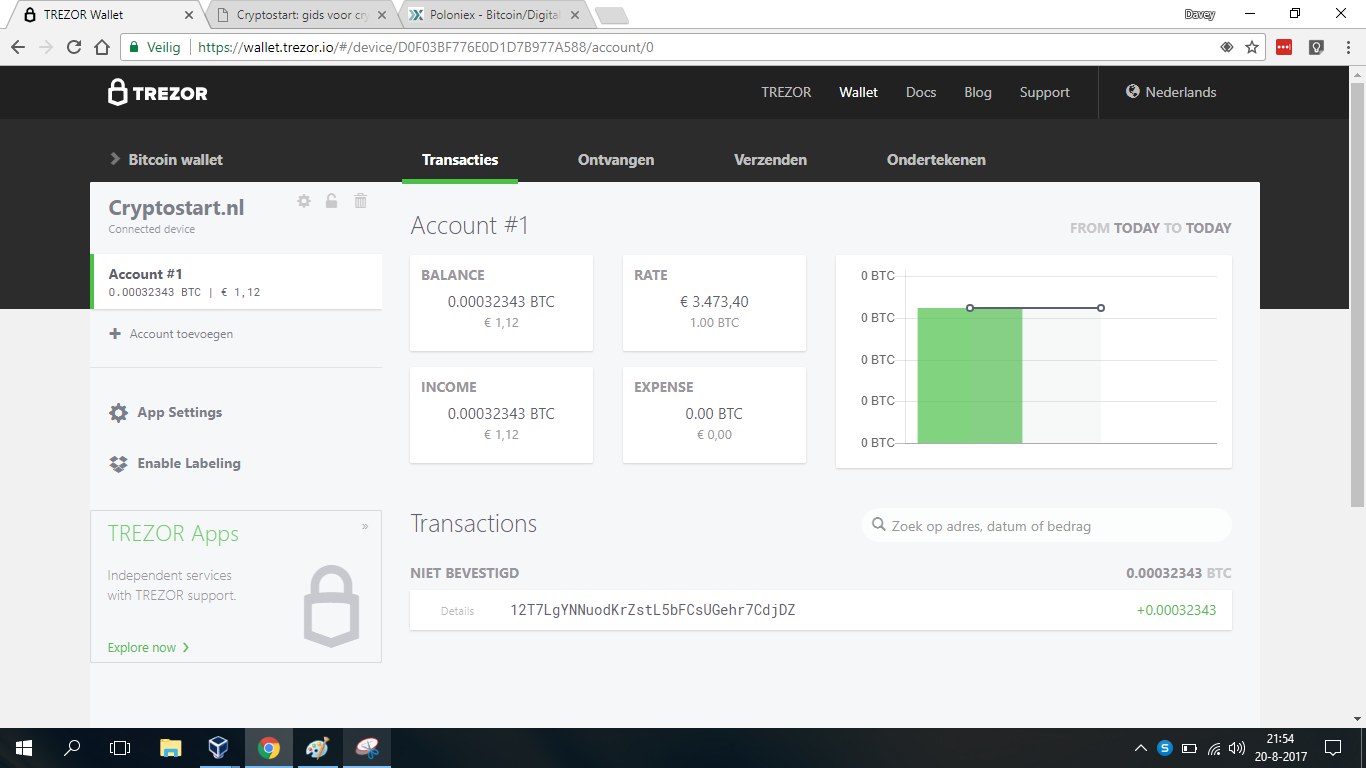Bookmark this page with the star icon
Viewport: 1366px width, 768px height.
click(1252, 47)
